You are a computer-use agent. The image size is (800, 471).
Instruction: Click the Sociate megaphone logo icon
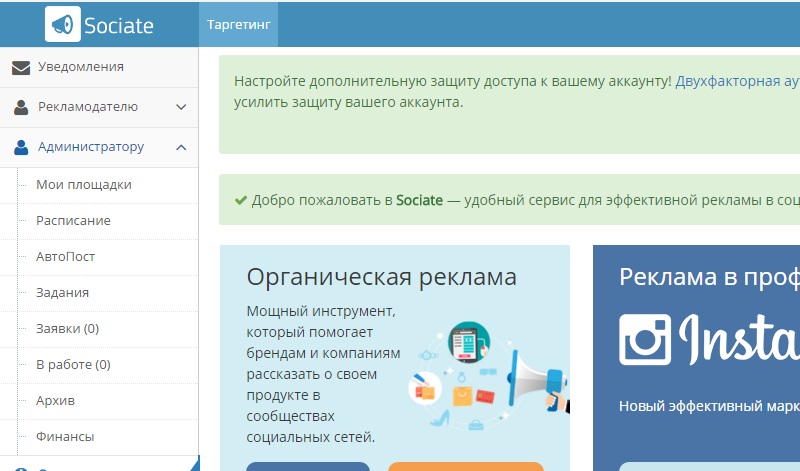coord(63,24)
